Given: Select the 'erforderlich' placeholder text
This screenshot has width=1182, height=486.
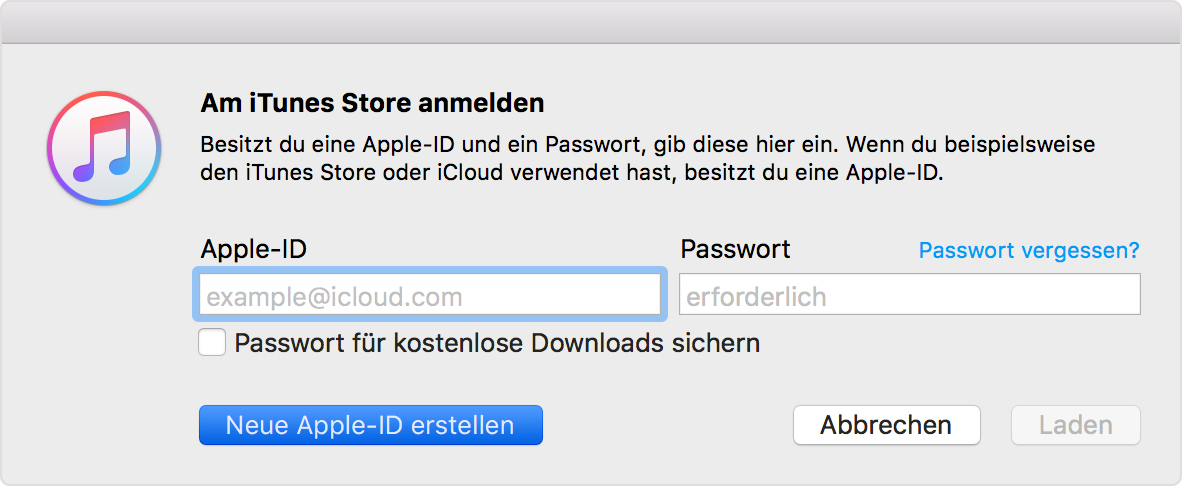Looking at the screenshot, I should [756, 297].
